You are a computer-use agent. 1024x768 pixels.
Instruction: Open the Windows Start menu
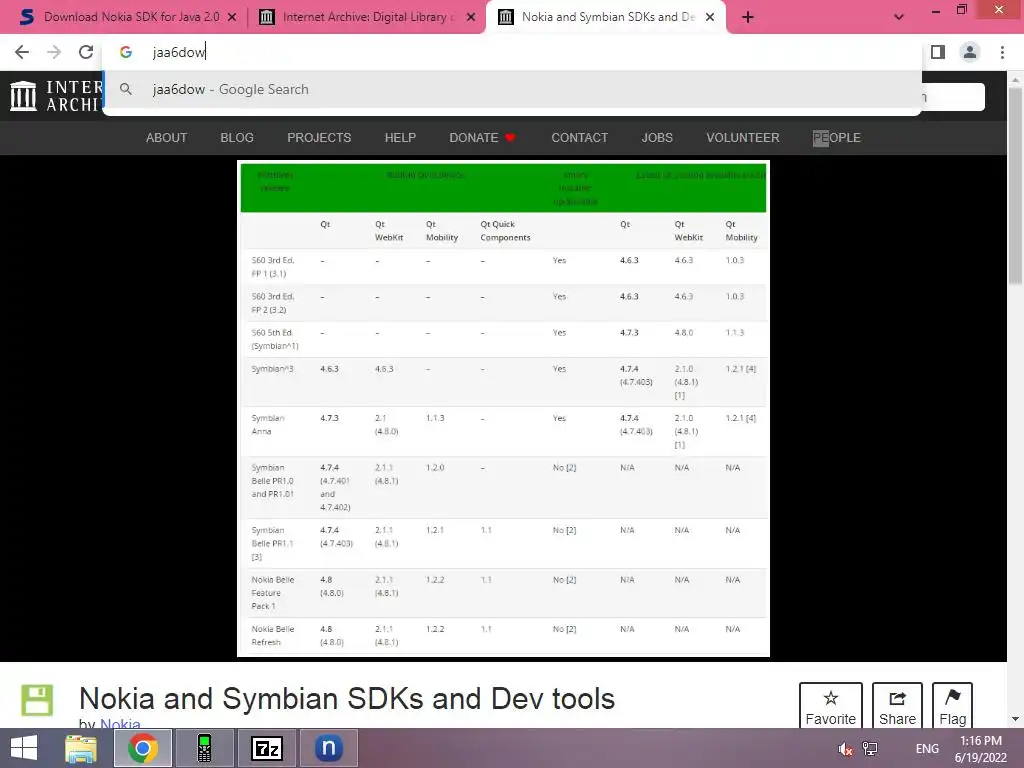point(24,748)
